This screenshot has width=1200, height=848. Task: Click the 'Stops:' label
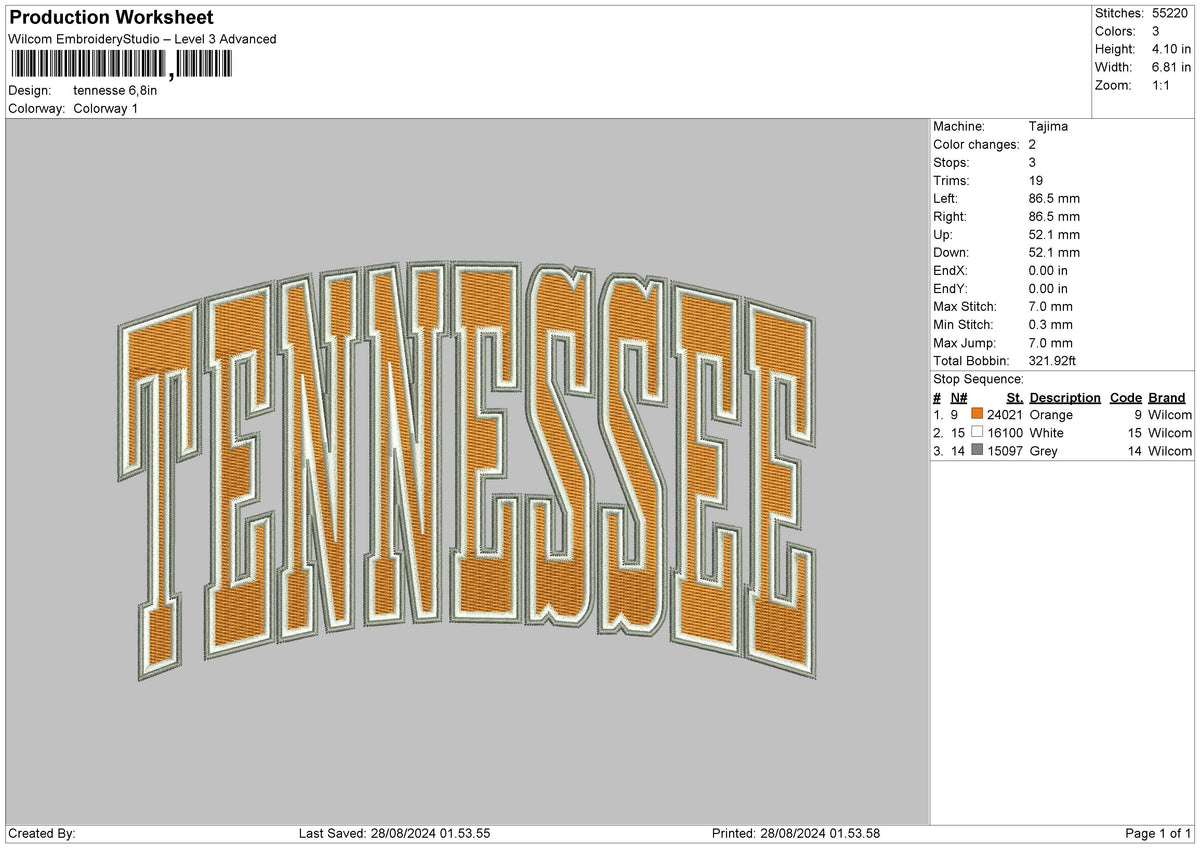951,162
